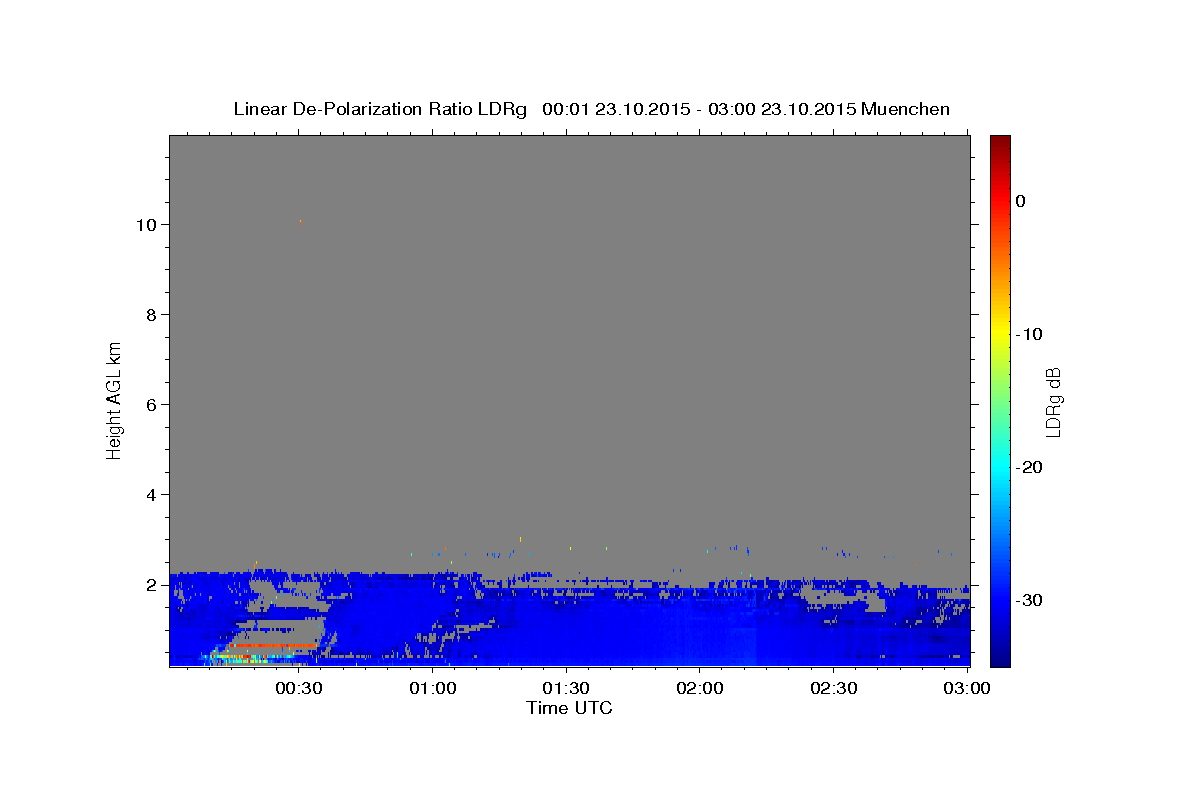This screenshot has width=1200, height=800.
Task: Click the red-orange horizontal streak near 00:30
Action: pyautogui.click(x=272, y=646)
